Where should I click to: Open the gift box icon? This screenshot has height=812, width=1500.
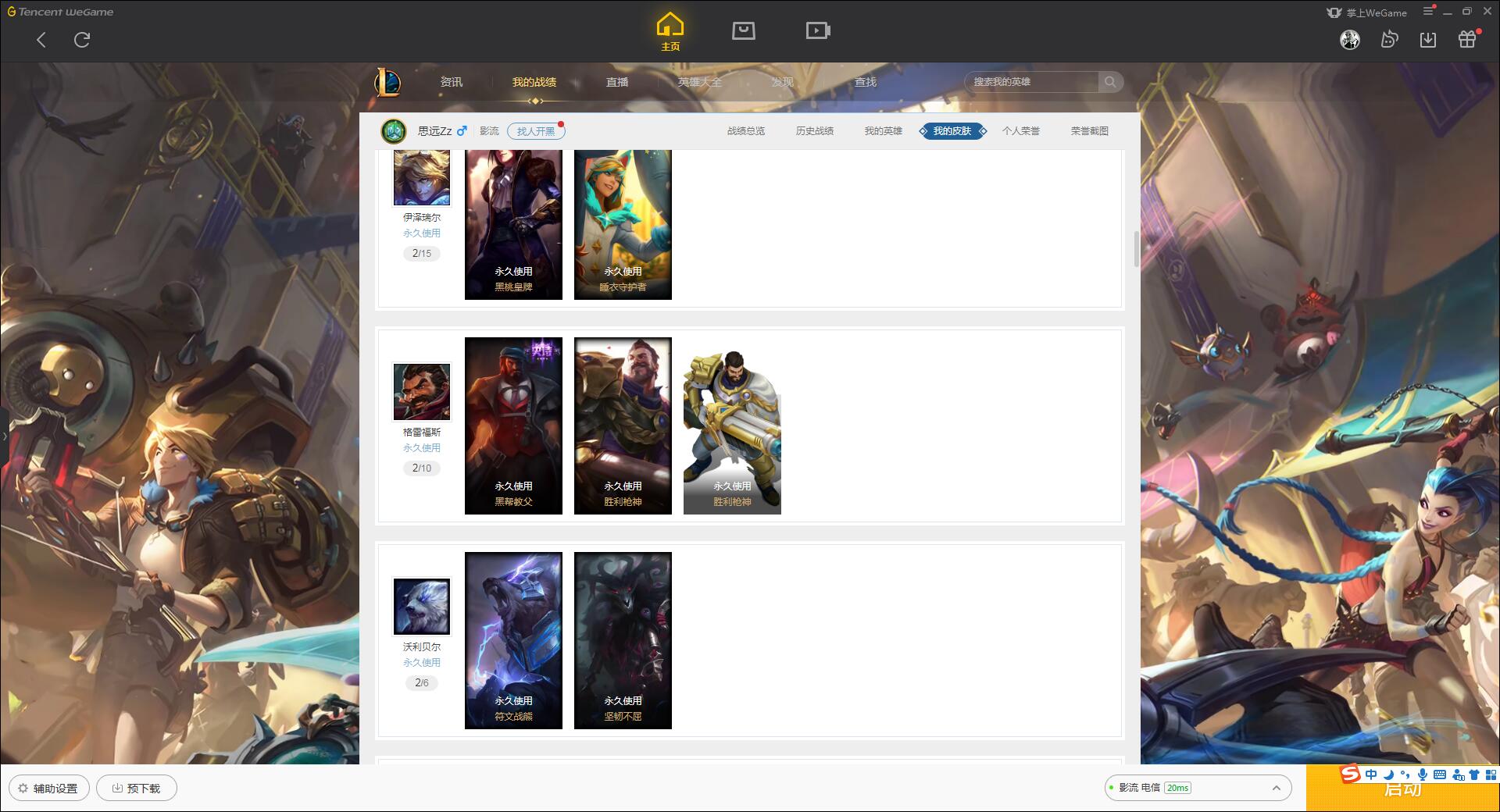[1467, 39]
